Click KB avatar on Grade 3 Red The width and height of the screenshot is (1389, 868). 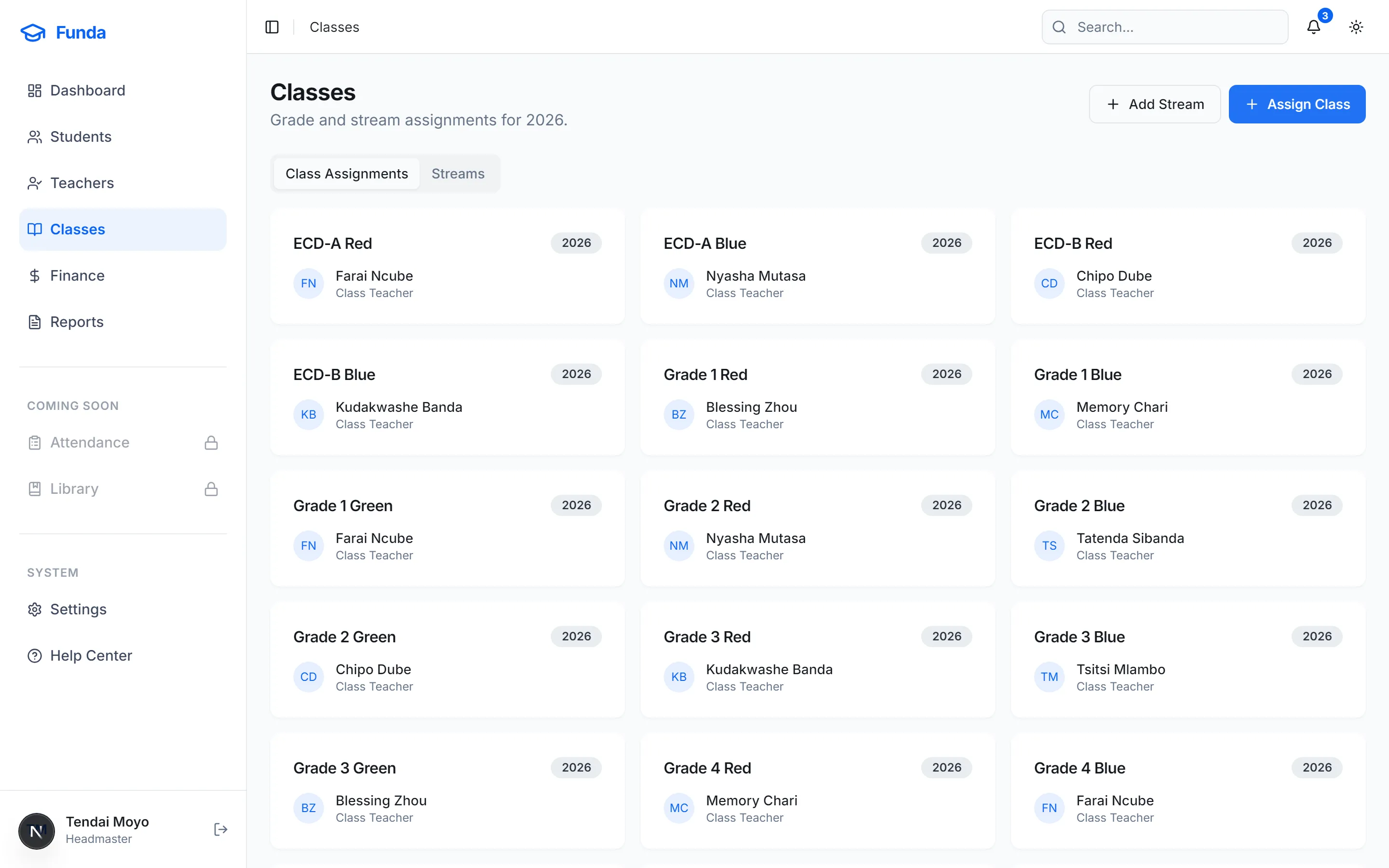(679, 677)
